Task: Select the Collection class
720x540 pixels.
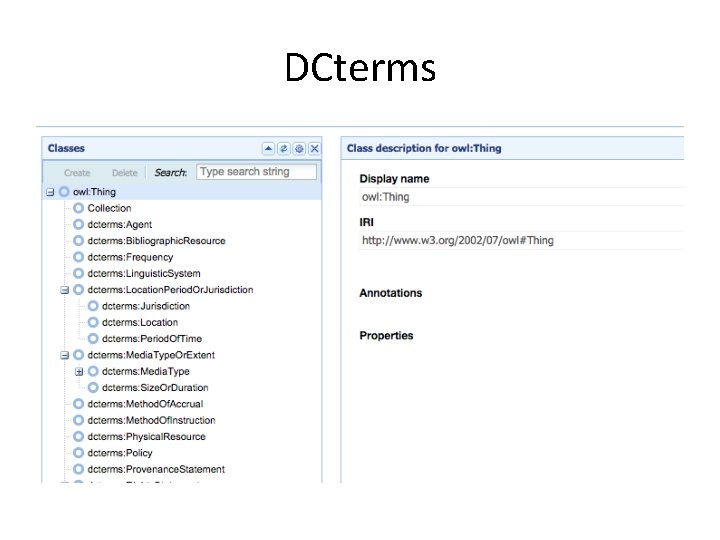Action: pyautogui.click(x=109, y=208)
